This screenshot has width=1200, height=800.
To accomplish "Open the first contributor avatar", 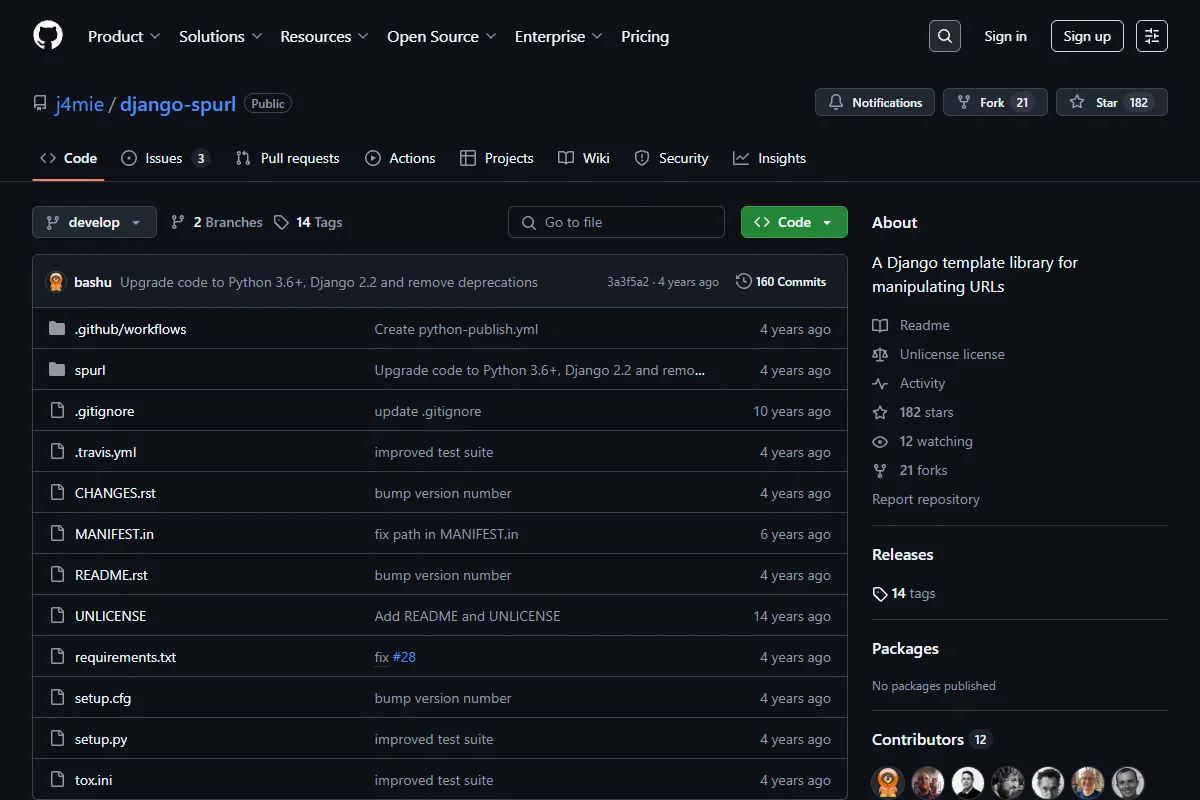I will coord(888,782).
